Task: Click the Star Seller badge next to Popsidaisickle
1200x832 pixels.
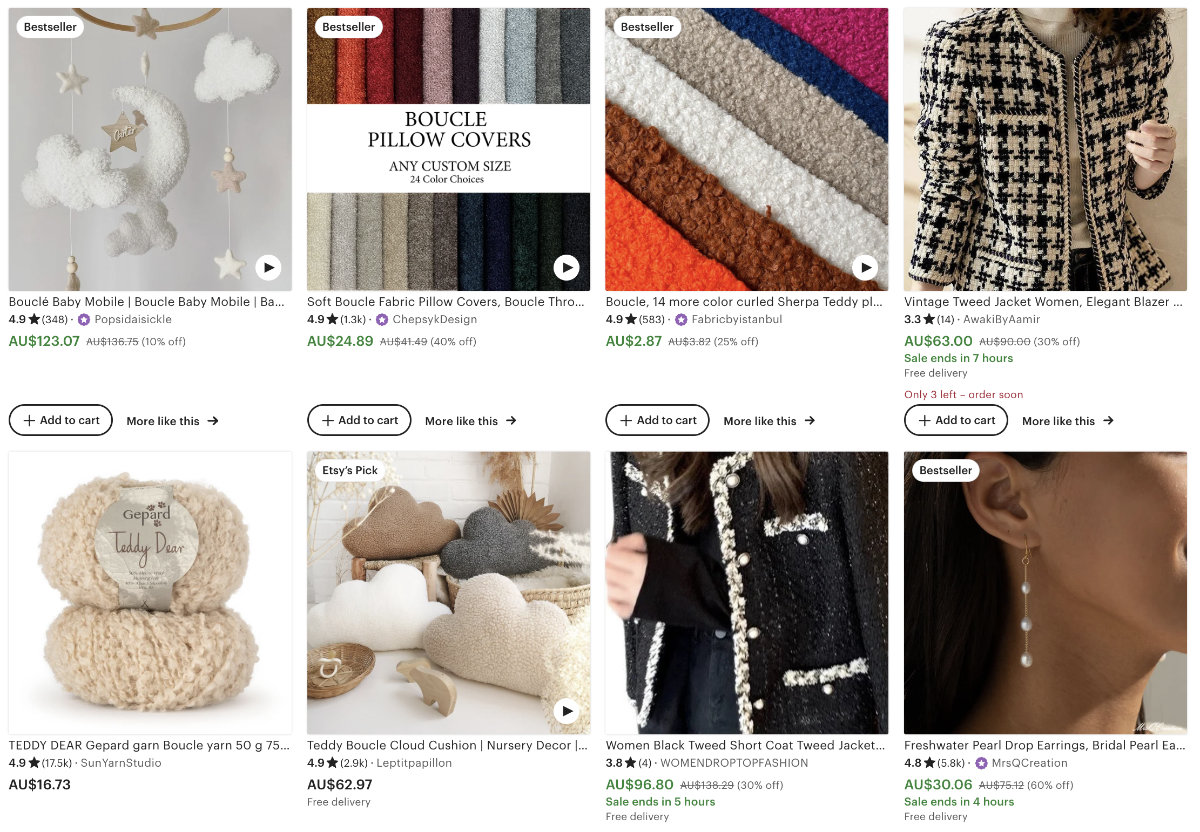Action: (83, 320)
